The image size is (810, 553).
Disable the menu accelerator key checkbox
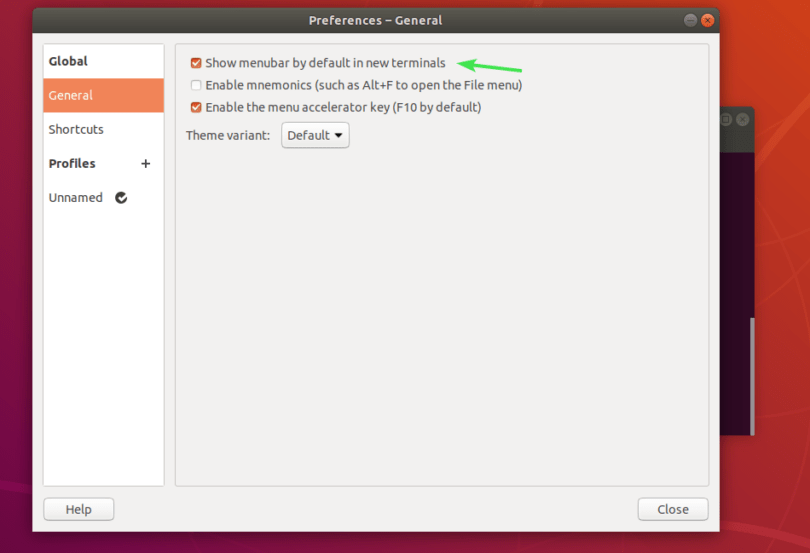[x=196, y=107]
